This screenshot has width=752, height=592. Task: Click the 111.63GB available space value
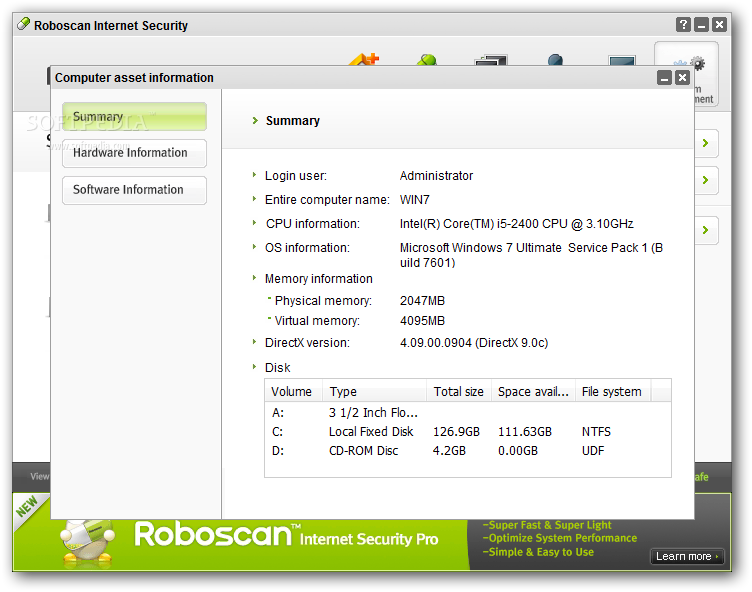(x=525, y=432)
